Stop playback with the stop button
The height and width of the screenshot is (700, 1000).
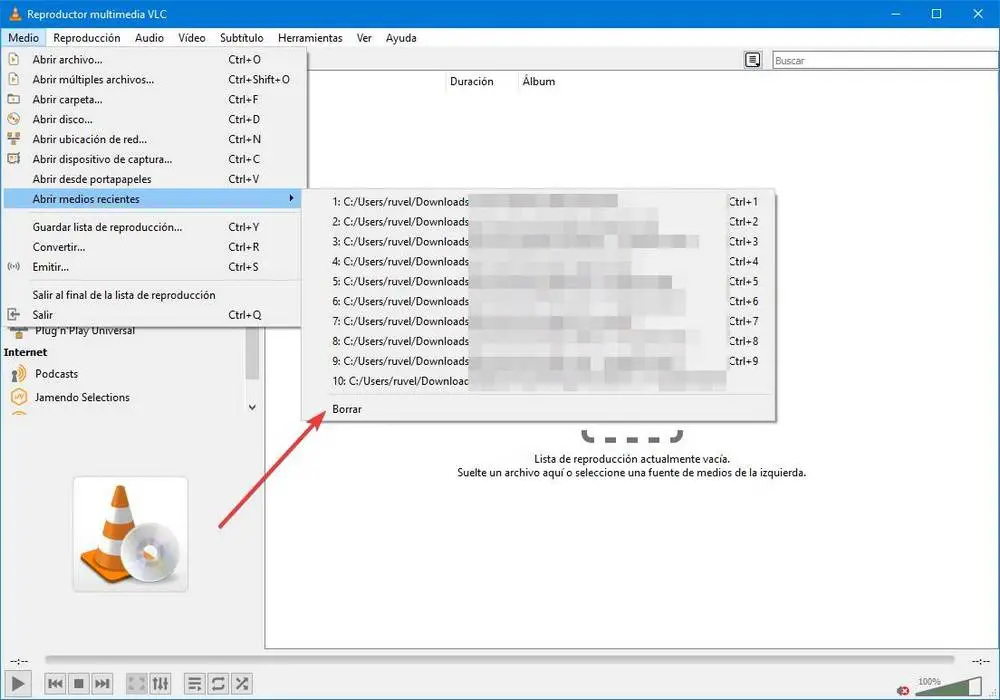(78, 684)
